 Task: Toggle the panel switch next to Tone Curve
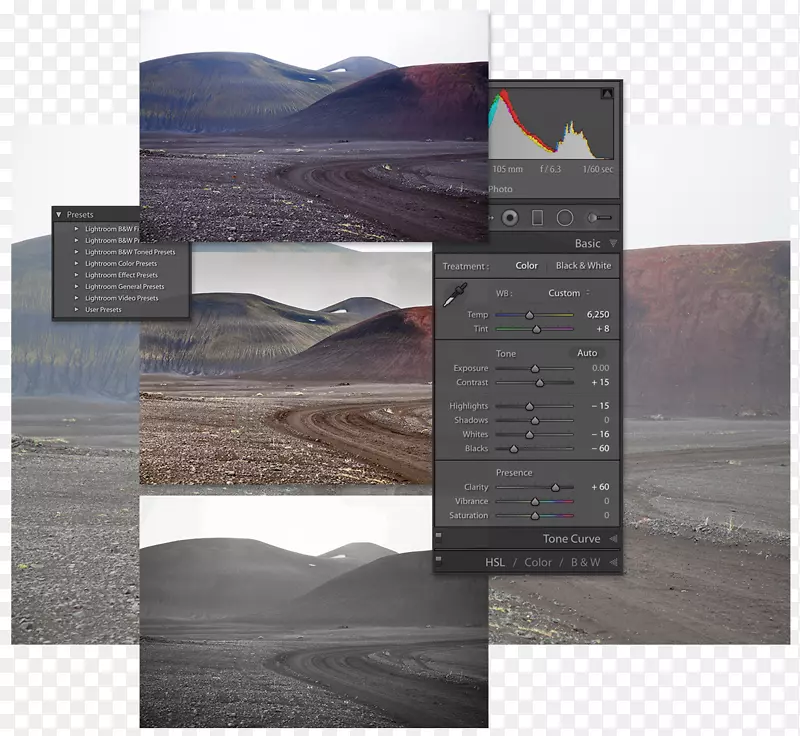coord(438,536)
